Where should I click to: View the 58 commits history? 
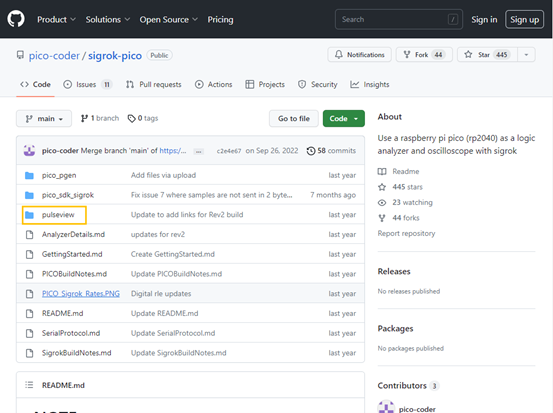(331, 151)
